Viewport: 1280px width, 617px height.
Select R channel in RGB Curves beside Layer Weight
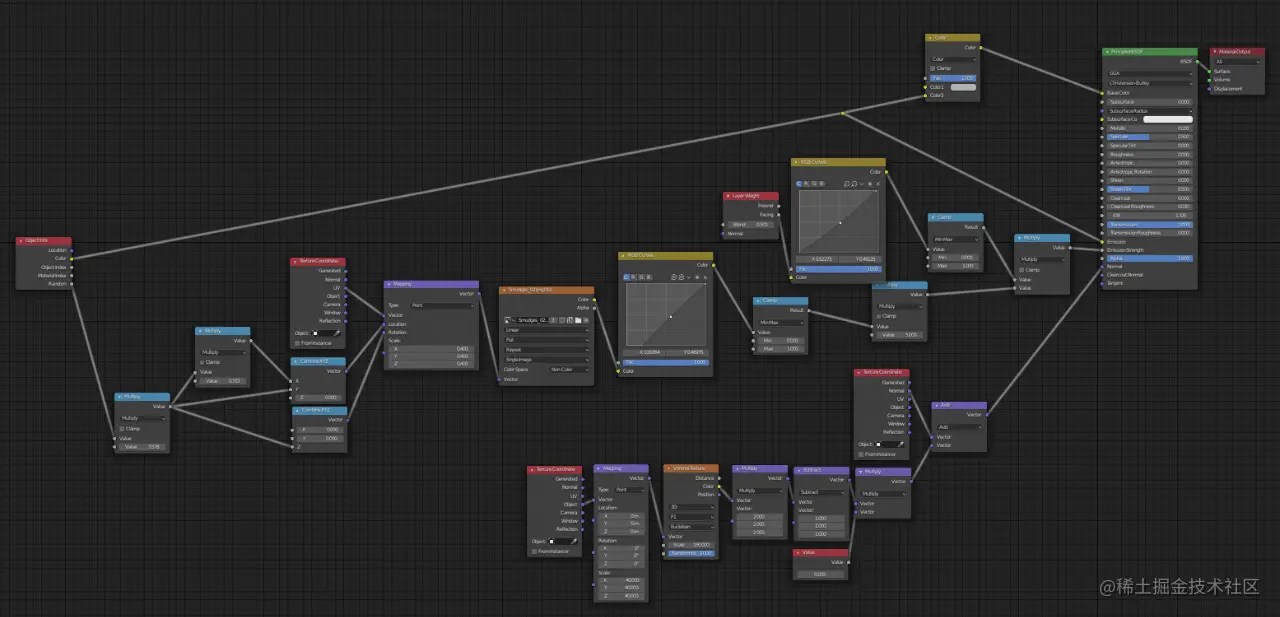click(x=806, y=184)
